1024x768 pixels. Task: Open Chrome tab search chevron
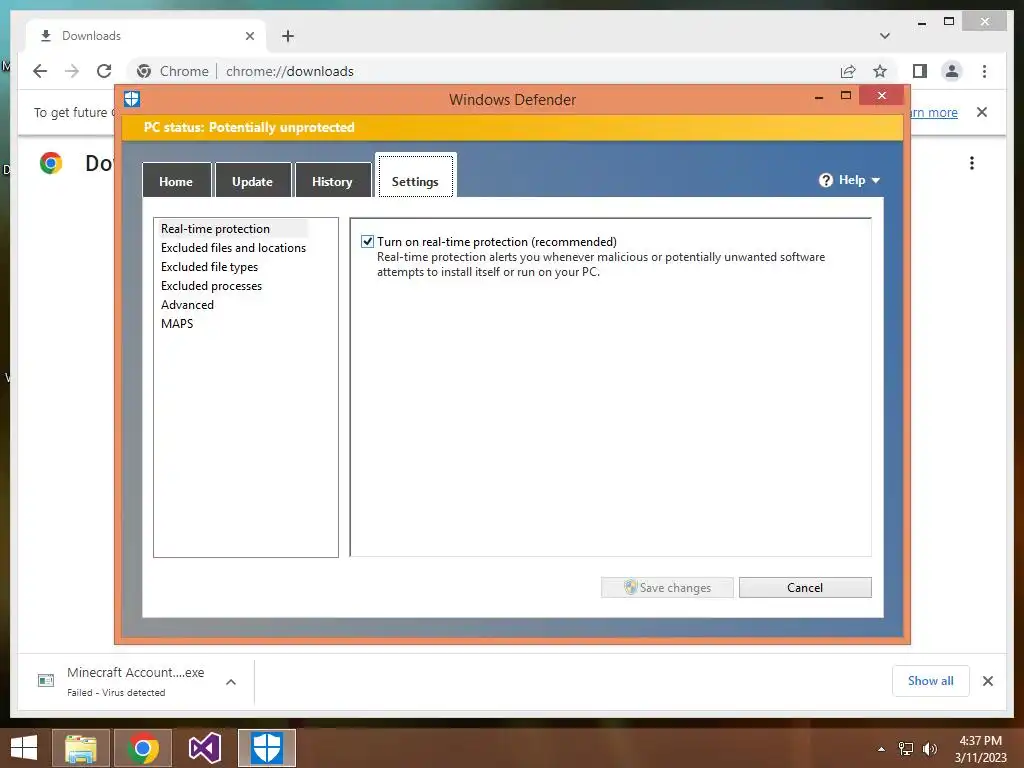click(884, 36)
